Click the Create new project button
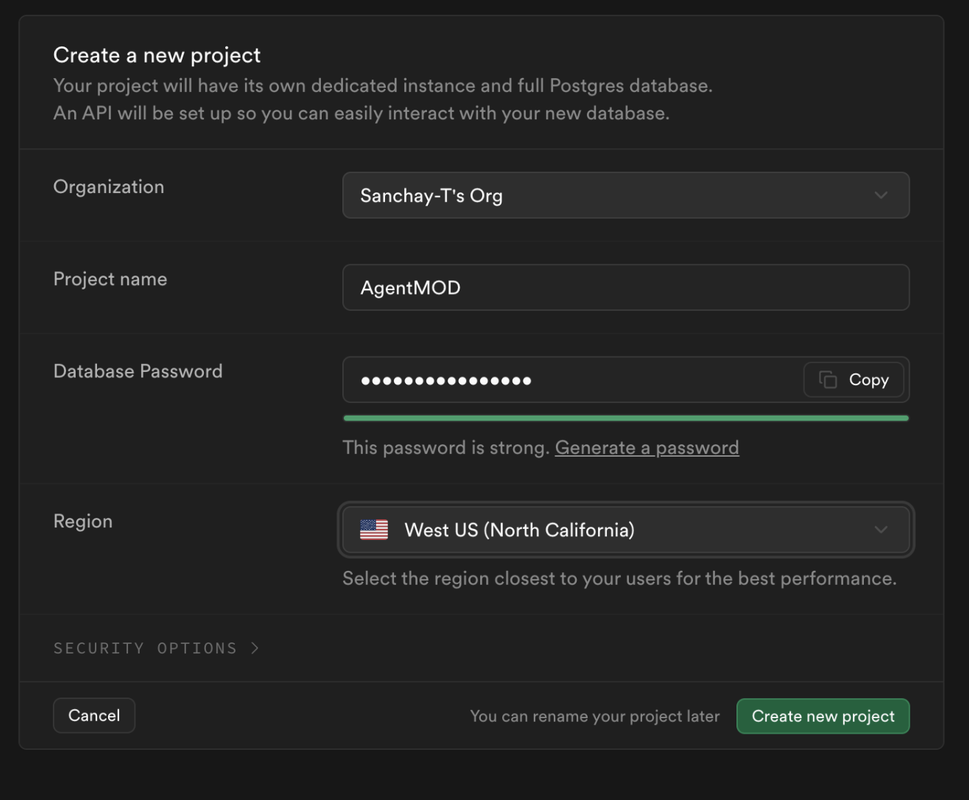This screenshot has width=969, height=800. pyautogui.click(x=823, y=716)
